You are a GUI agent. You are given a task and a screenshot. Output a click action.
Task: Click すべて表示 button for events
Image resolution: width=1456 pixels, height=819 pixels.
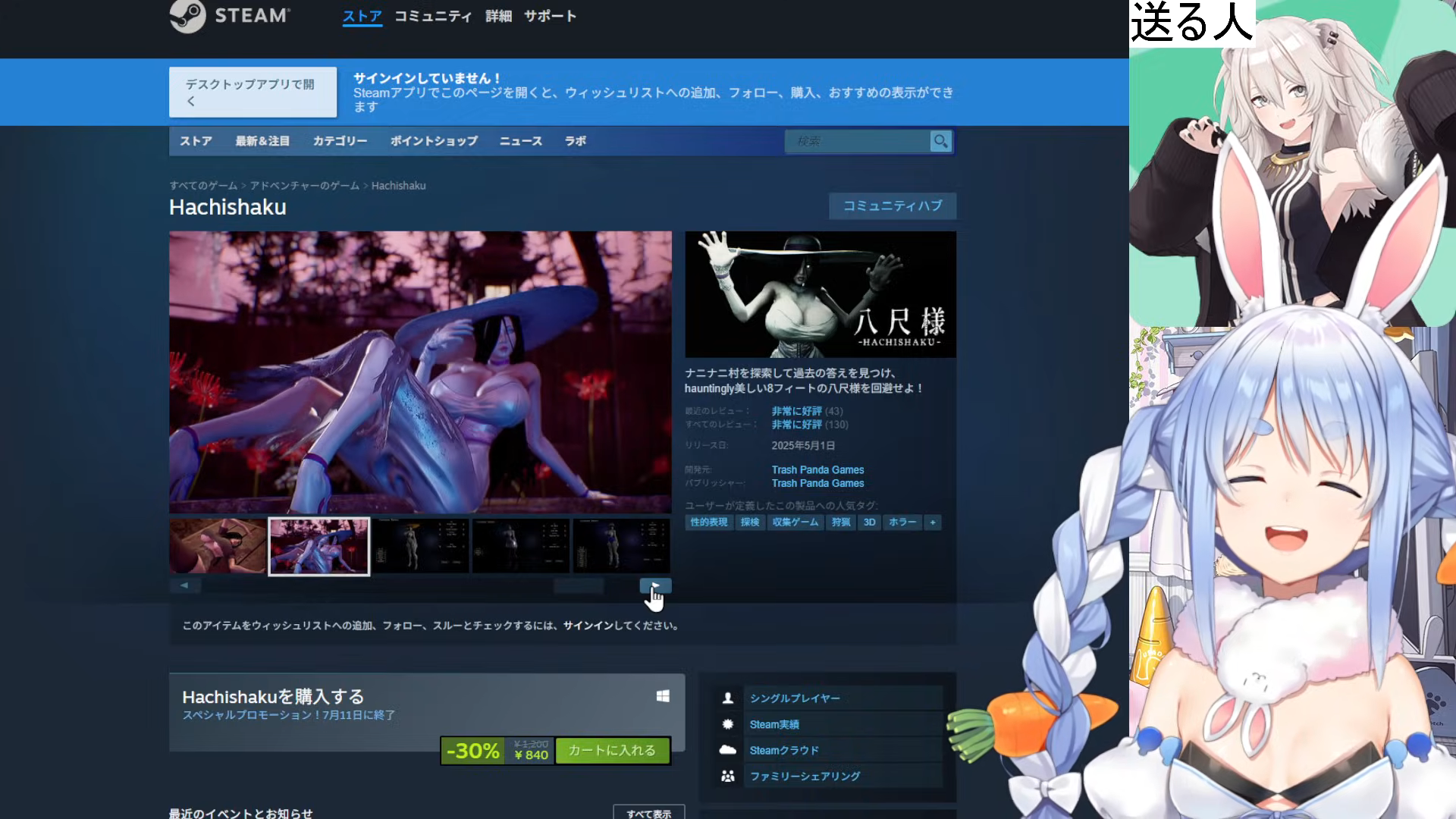(648, 812)
